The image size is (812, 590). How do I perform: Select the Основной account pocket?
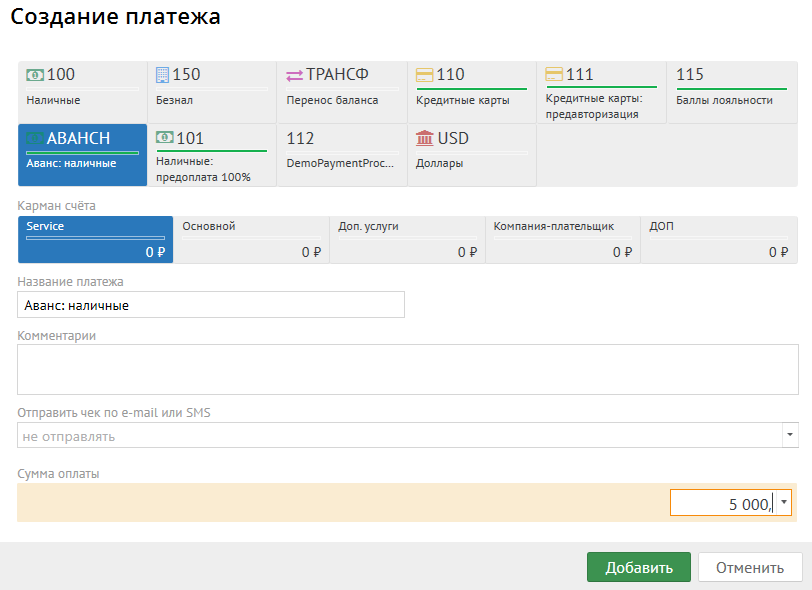(x=250, y=240)
